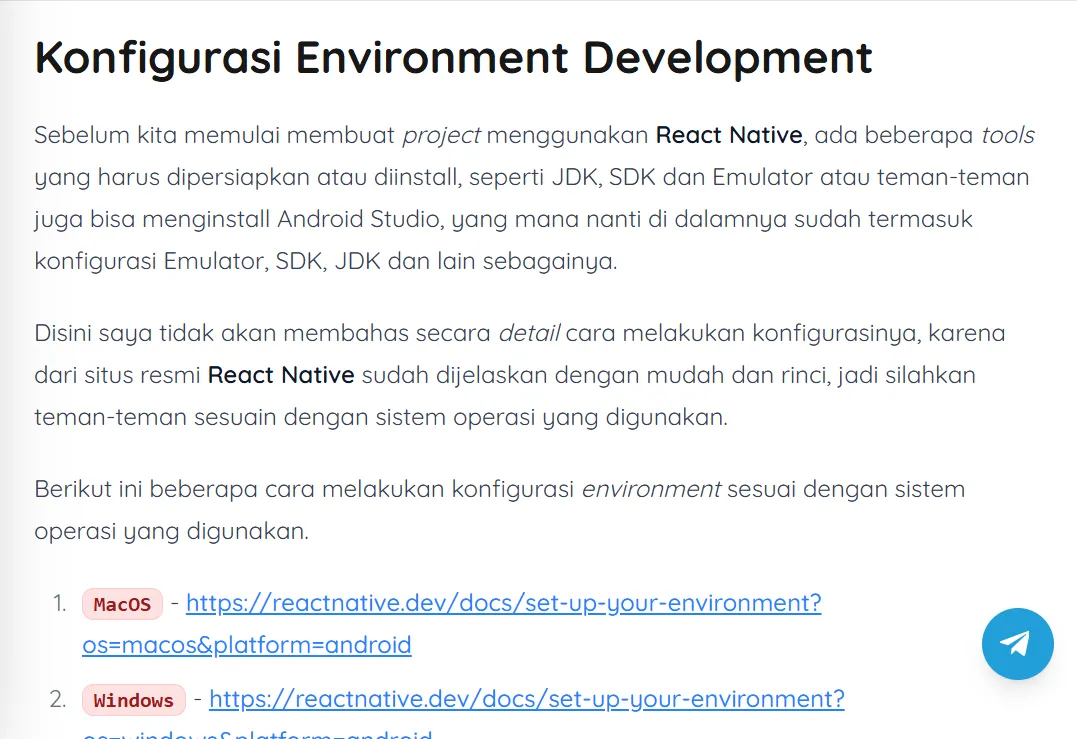Click the red MacOS code label

[x=122, y=604]
